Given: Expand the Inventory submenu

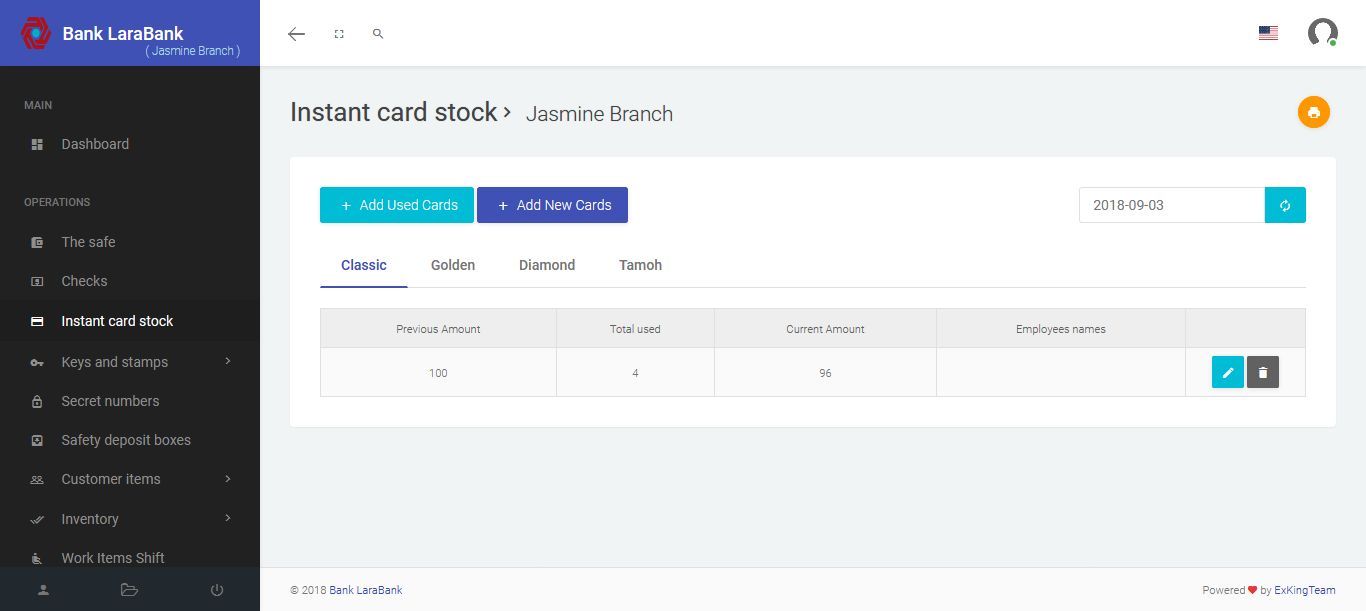Looking at the screenshot, I should (130, 519).
